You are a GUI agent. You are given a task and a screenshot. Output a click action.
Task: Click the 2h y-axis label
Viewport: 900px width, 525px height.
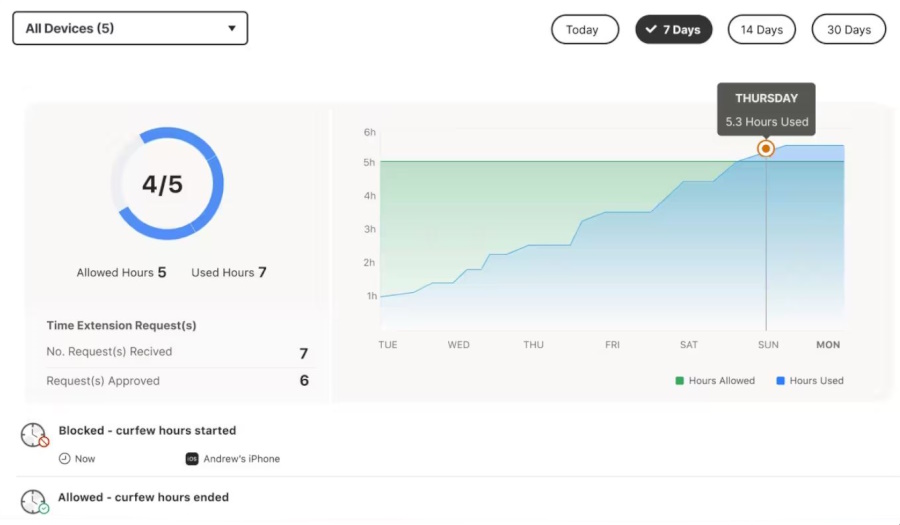coord(369,262)
